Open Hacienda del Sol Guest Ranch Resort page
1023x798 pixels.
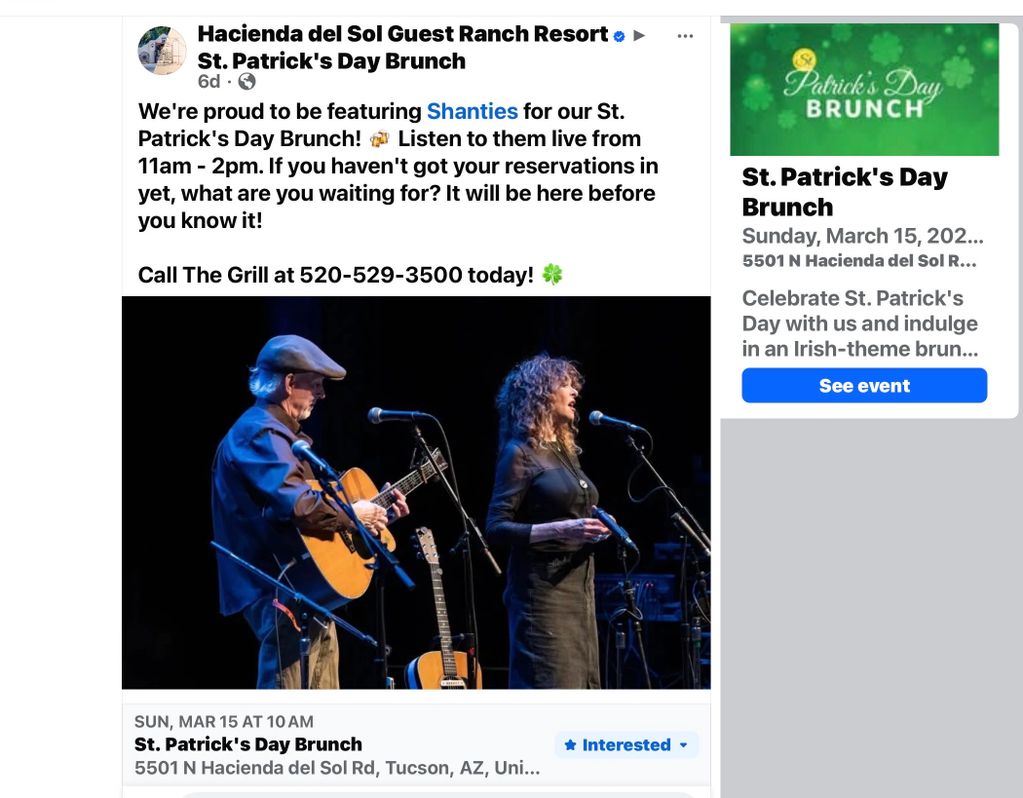pos(403,34)
